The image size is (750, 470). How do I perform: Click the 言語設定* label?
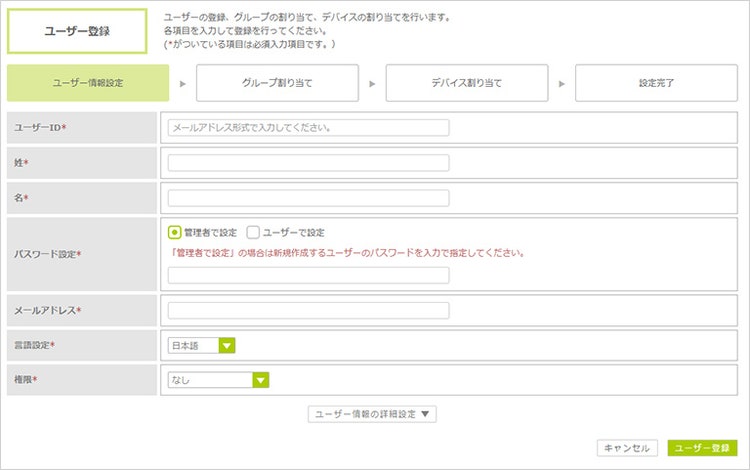[34, 345]
